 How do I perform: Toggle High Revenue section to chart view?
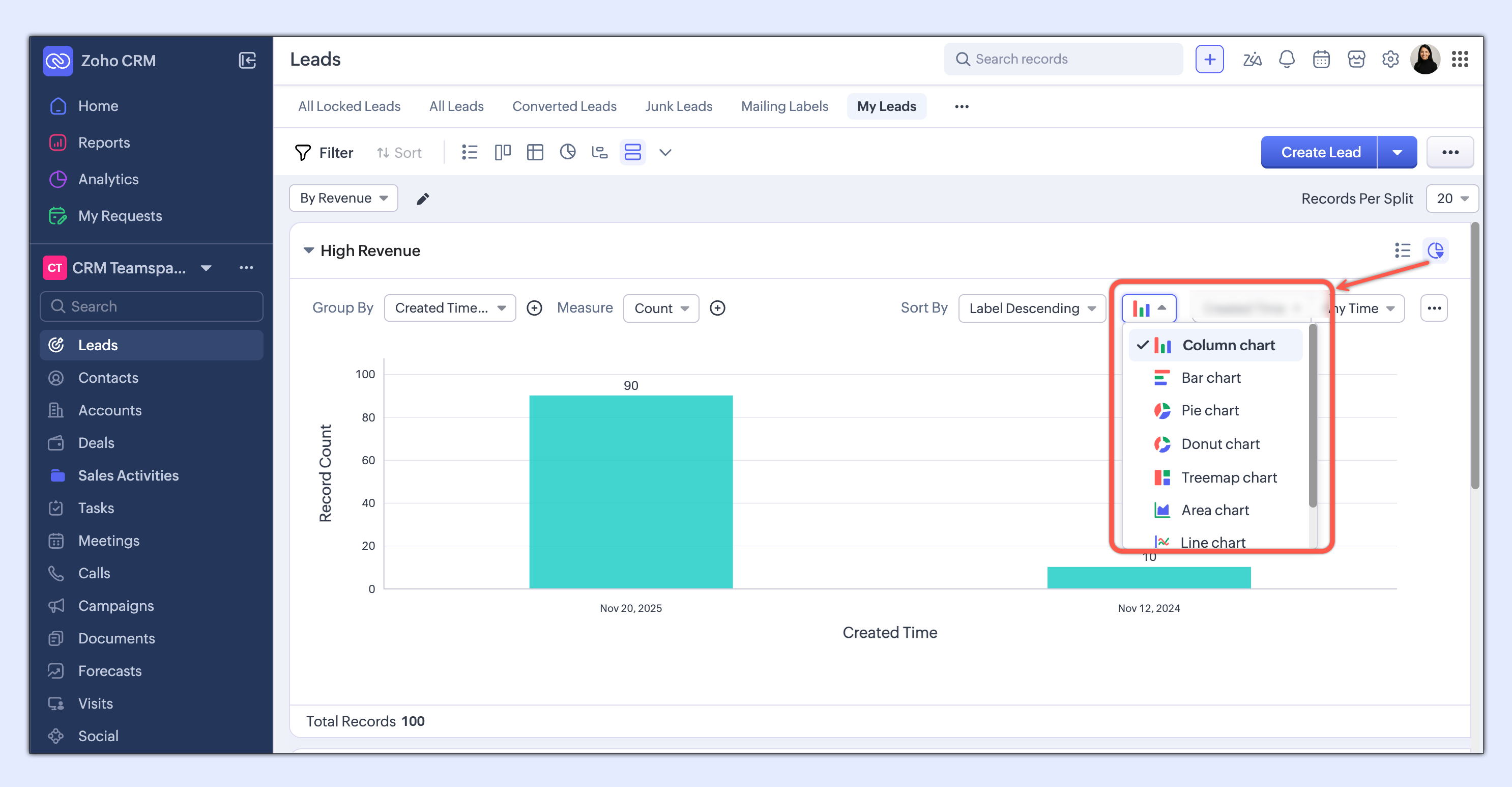(x=1436, y=251)
